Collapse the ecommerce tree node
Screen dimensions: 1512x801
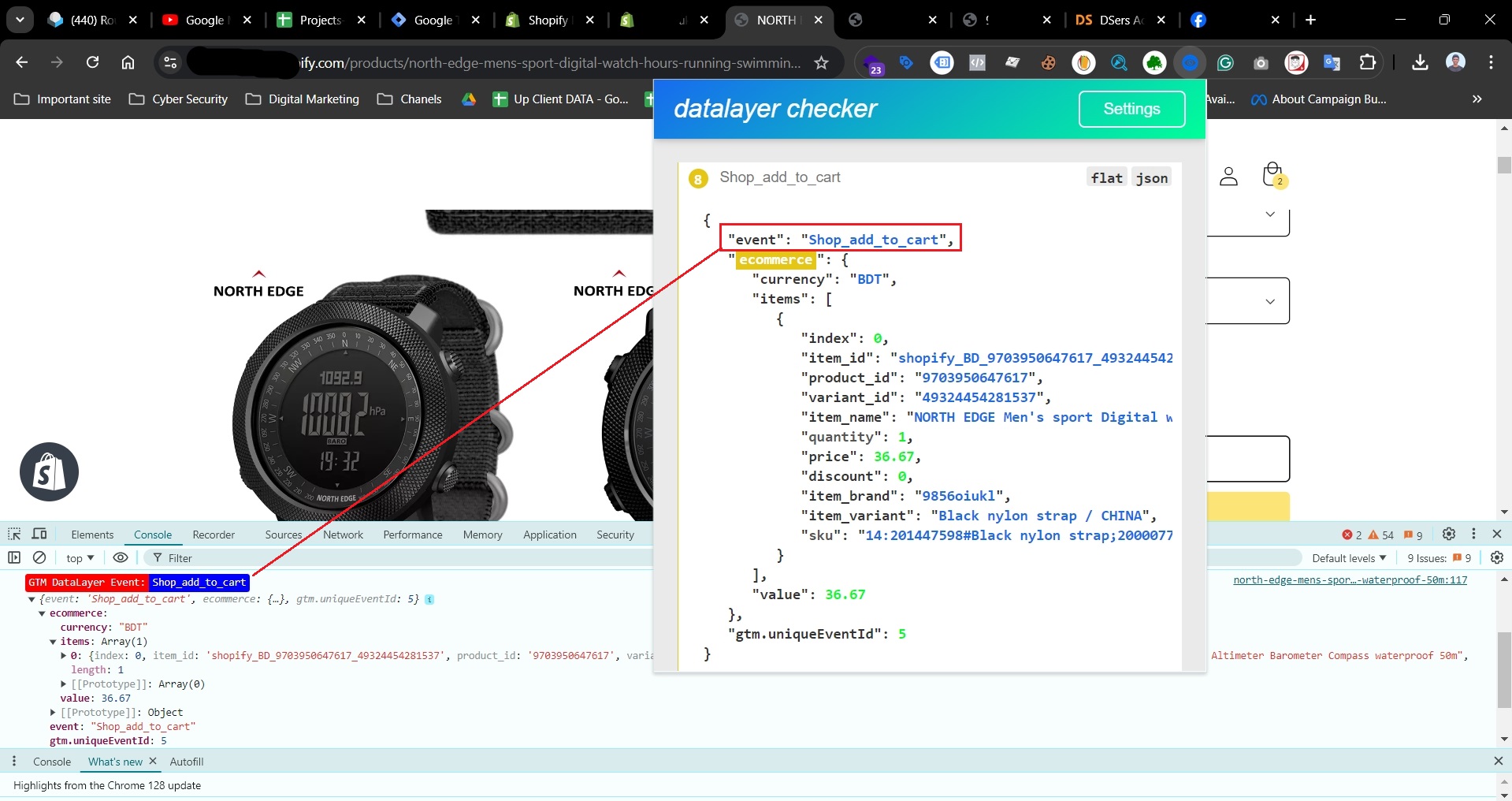click(x=43, y=613)
